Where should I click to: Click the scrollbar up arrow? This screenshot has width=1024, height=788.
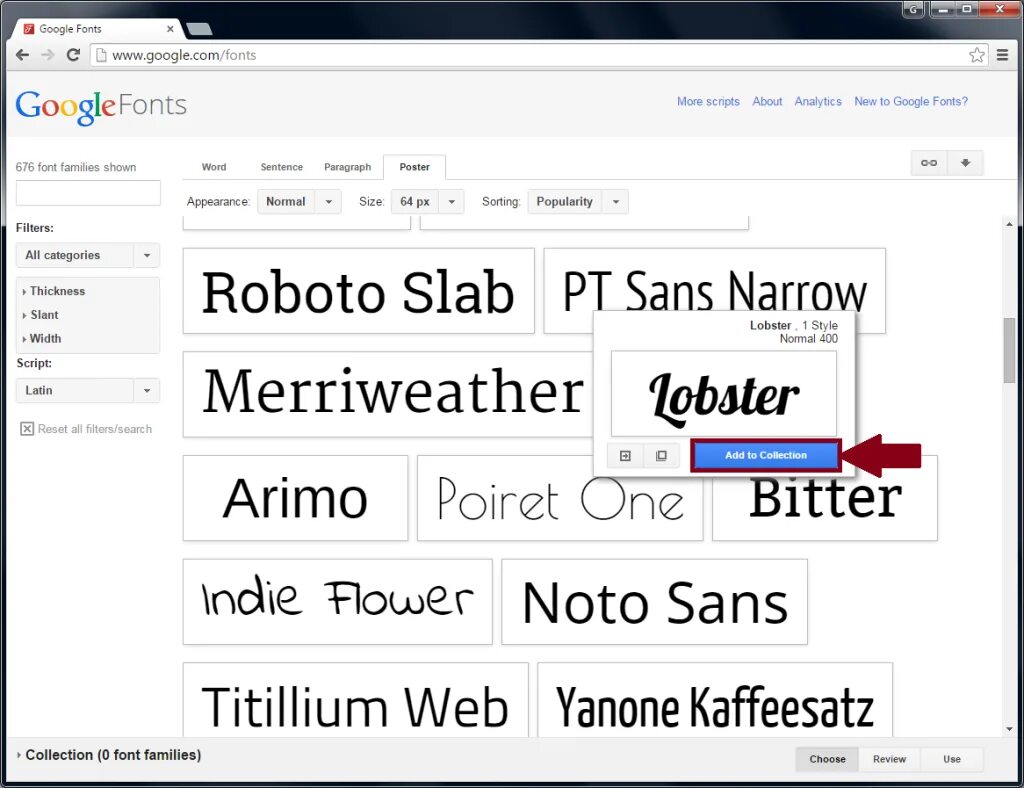[x=1010, y=225]
